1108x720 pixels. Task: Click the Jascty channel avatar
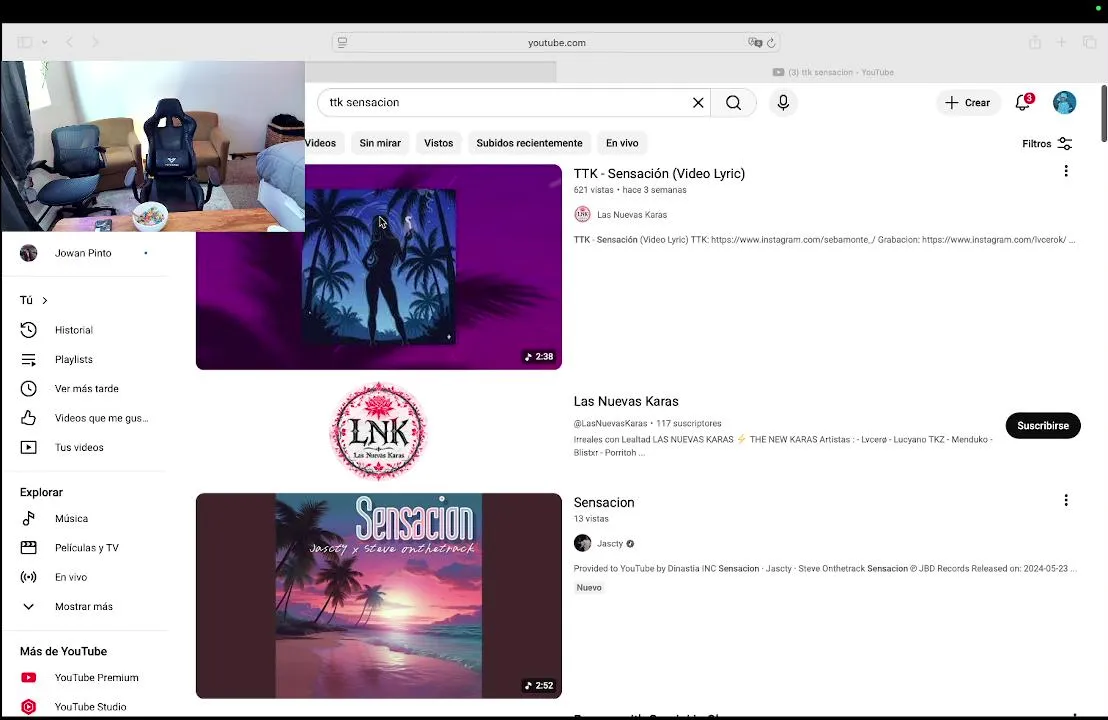tap(582, 543)
